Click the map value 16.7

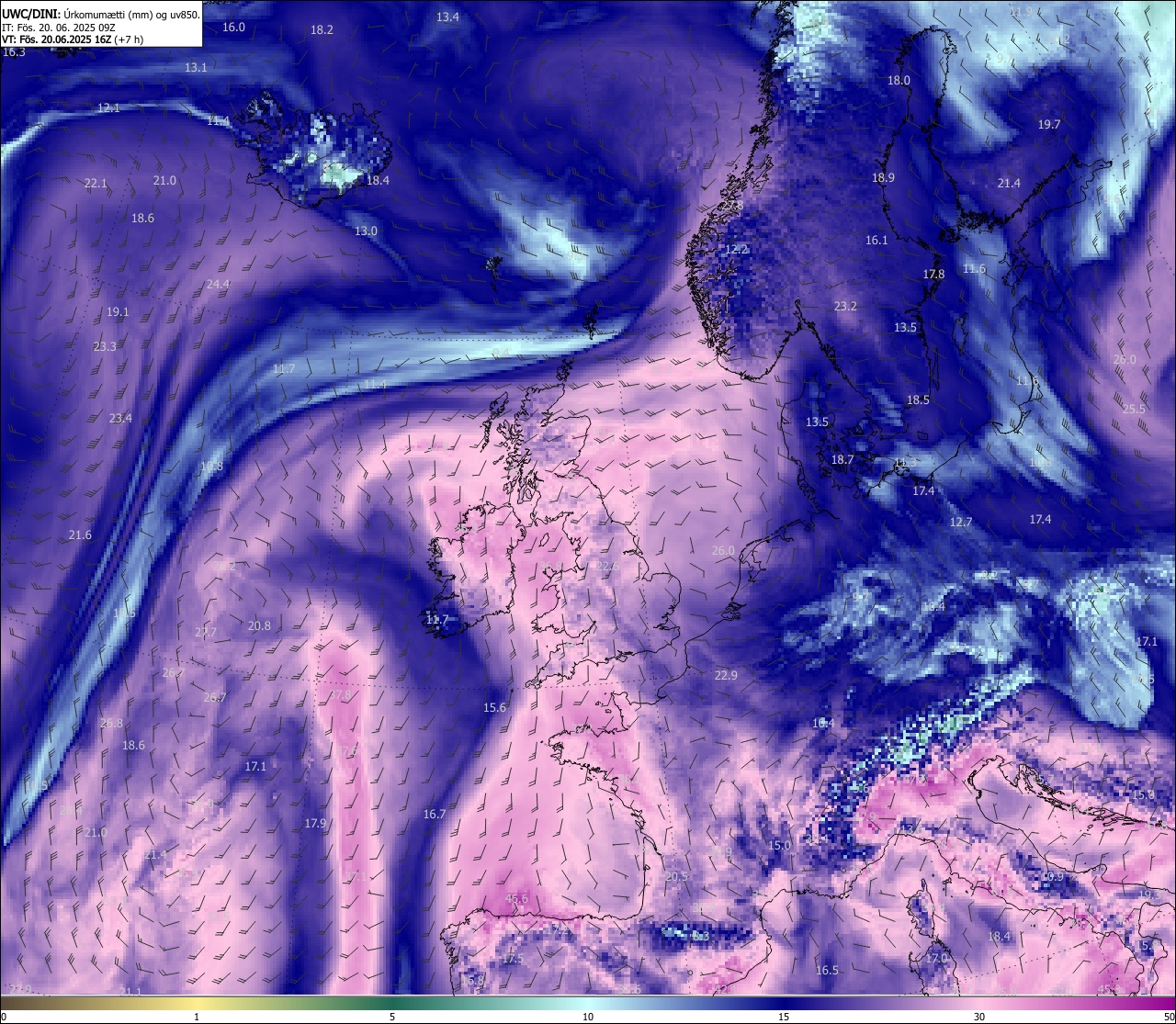pyautogui.click(x=435, y=815)
